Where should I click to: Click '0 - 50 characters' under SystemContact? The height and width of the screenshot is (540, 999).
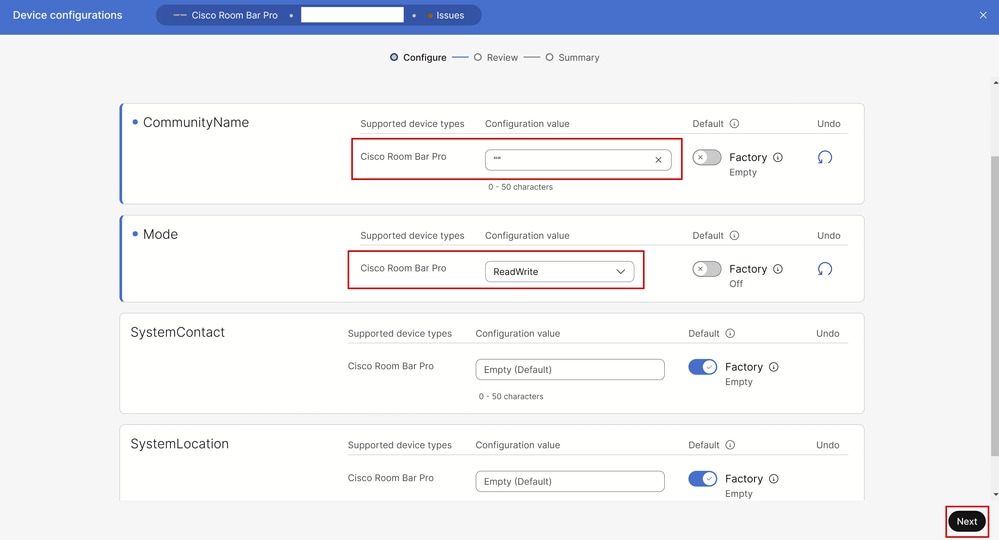pos(511,397)
